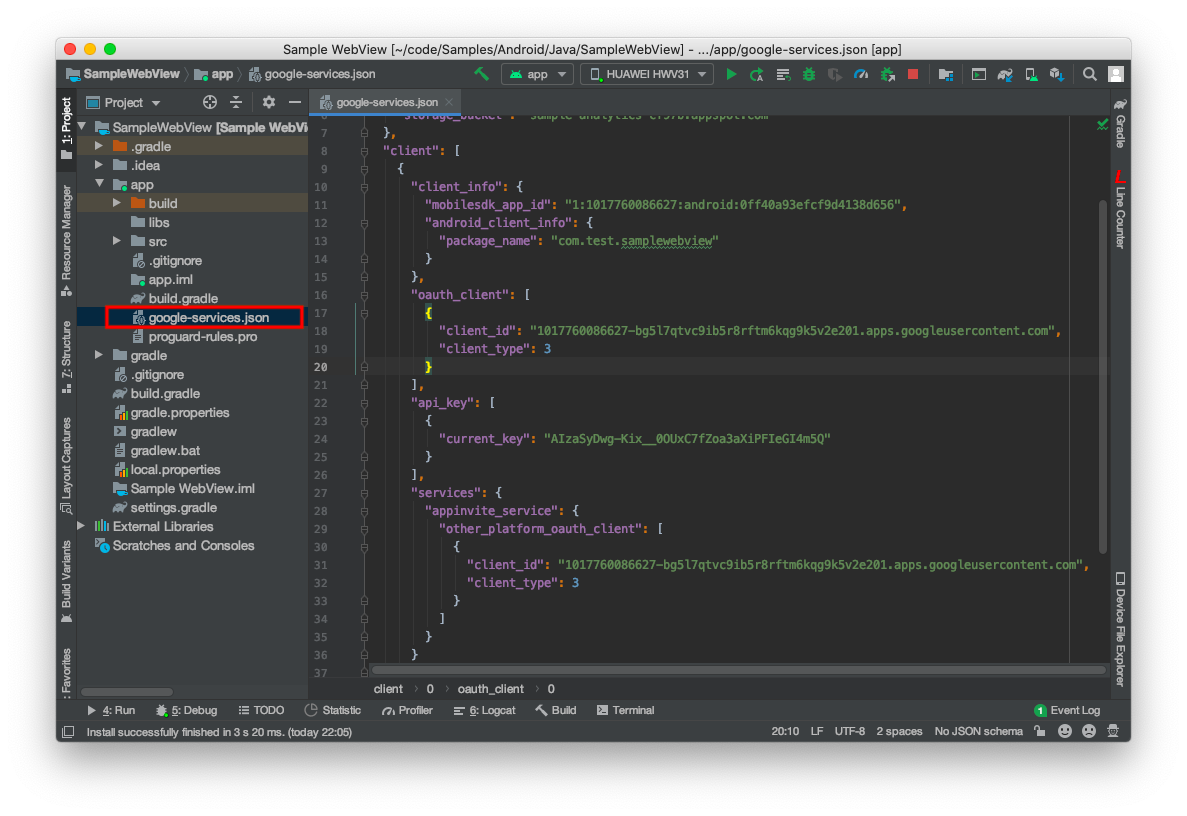The height and width of the screenshot is (816, 1187).
Task: Click the user account avatar icon
Action: tap(1115, 74)
